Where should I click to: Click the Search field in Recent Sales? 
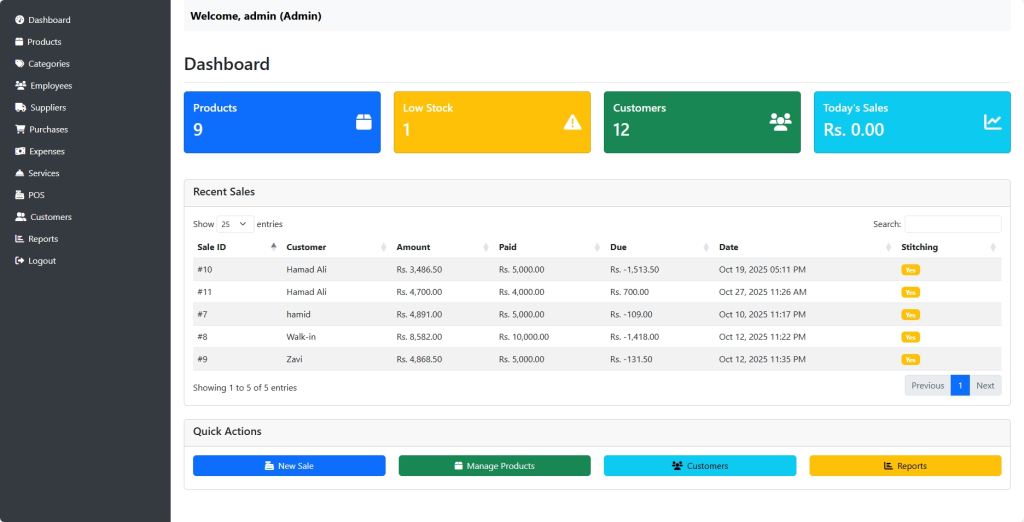coord(952,224)
